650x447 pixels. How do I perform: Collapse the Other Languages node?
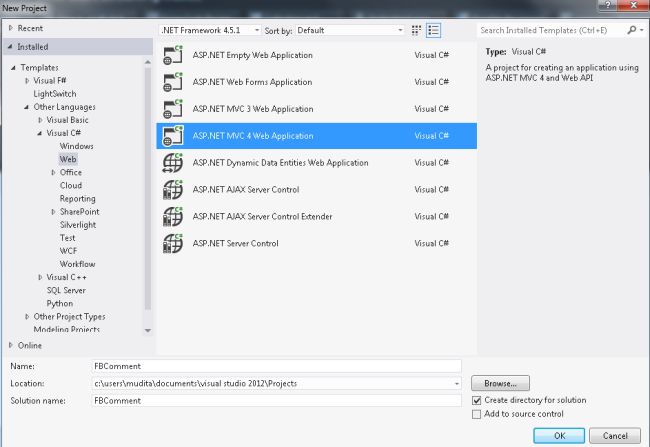coord(27,107)
